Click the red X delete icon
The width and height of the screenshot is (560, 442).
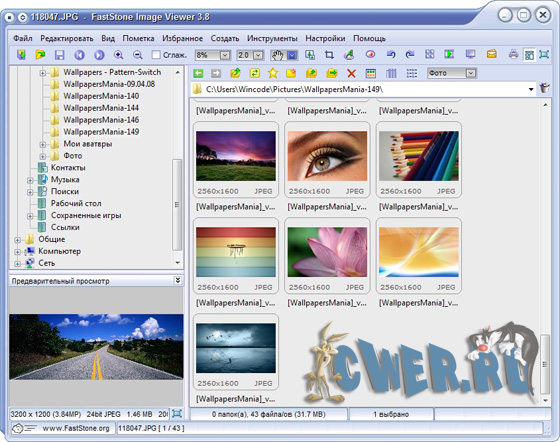click(351, 73)
